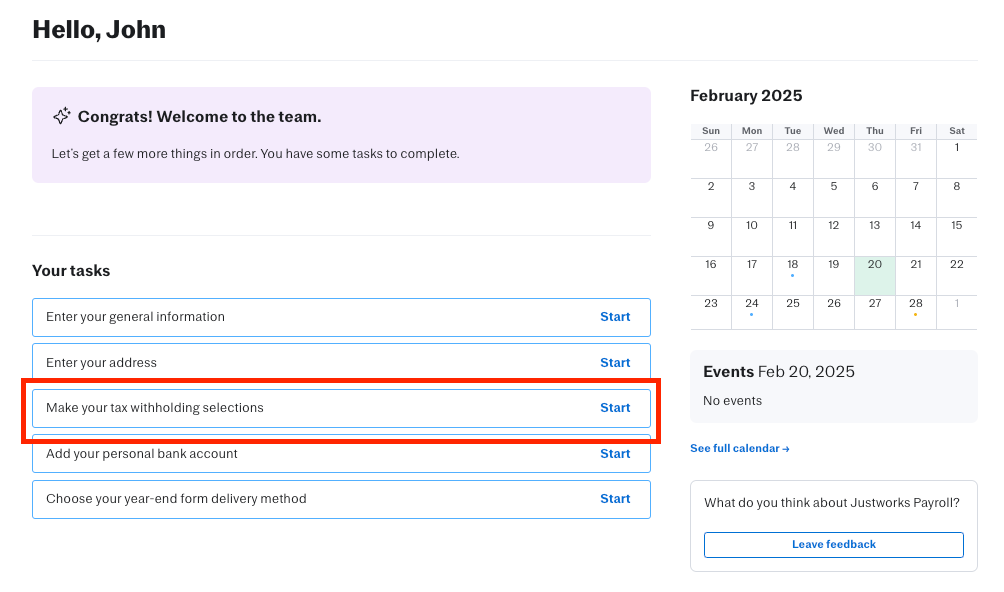
Task: Start the general information task
Action: point(614,317)
